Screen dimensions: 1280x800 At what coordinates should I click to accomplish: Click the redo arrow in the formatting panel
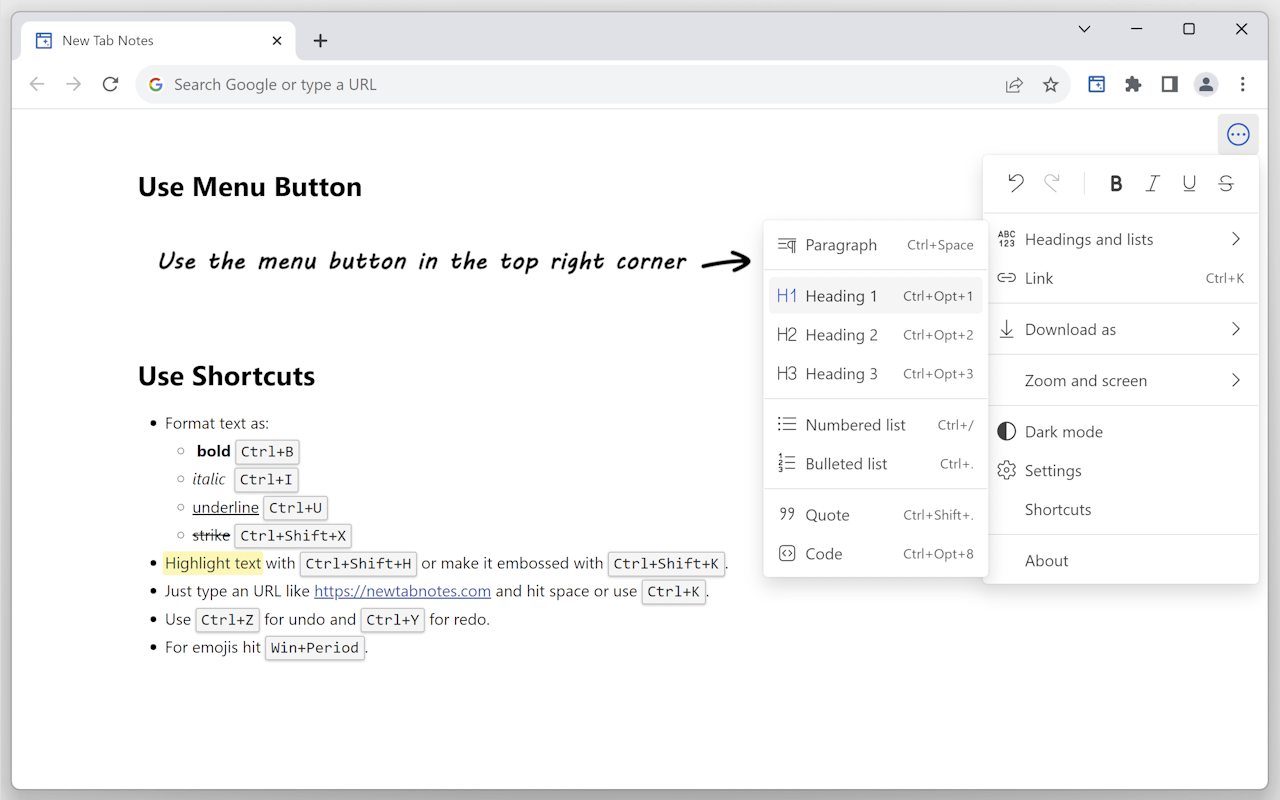(x=1052, y=183)
